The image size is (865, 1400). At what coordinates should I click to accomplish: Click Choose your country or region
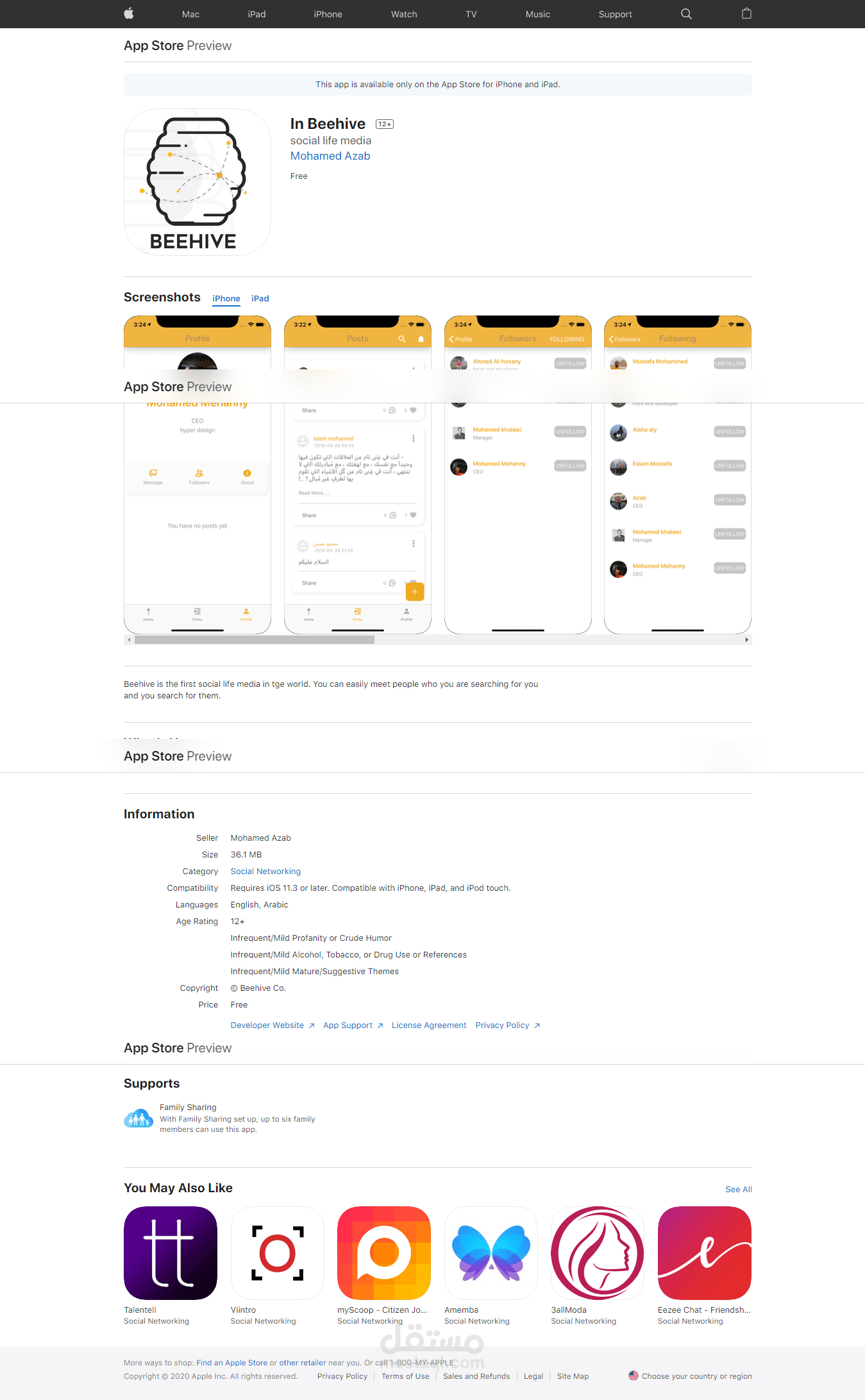[697, 1376]
